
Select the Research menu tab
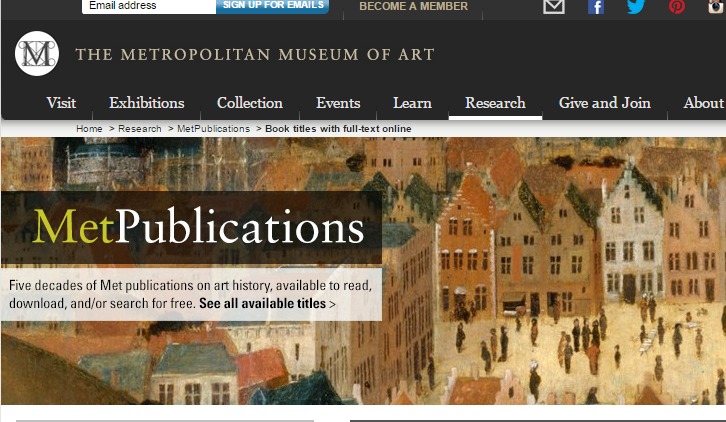coord(495,103)
